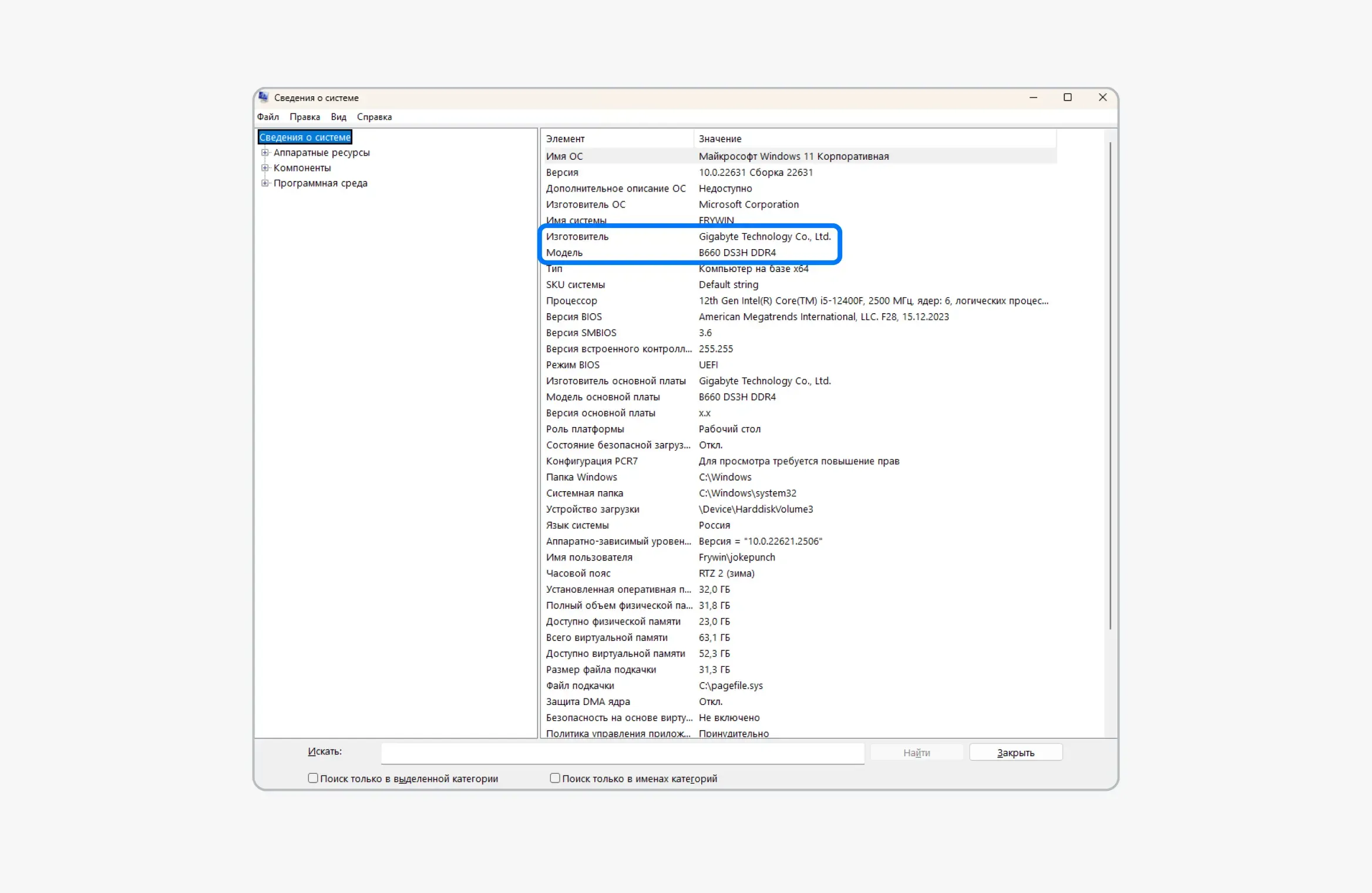Open the Правка menu
This screenshot has width=1372, height=893.
304,116
